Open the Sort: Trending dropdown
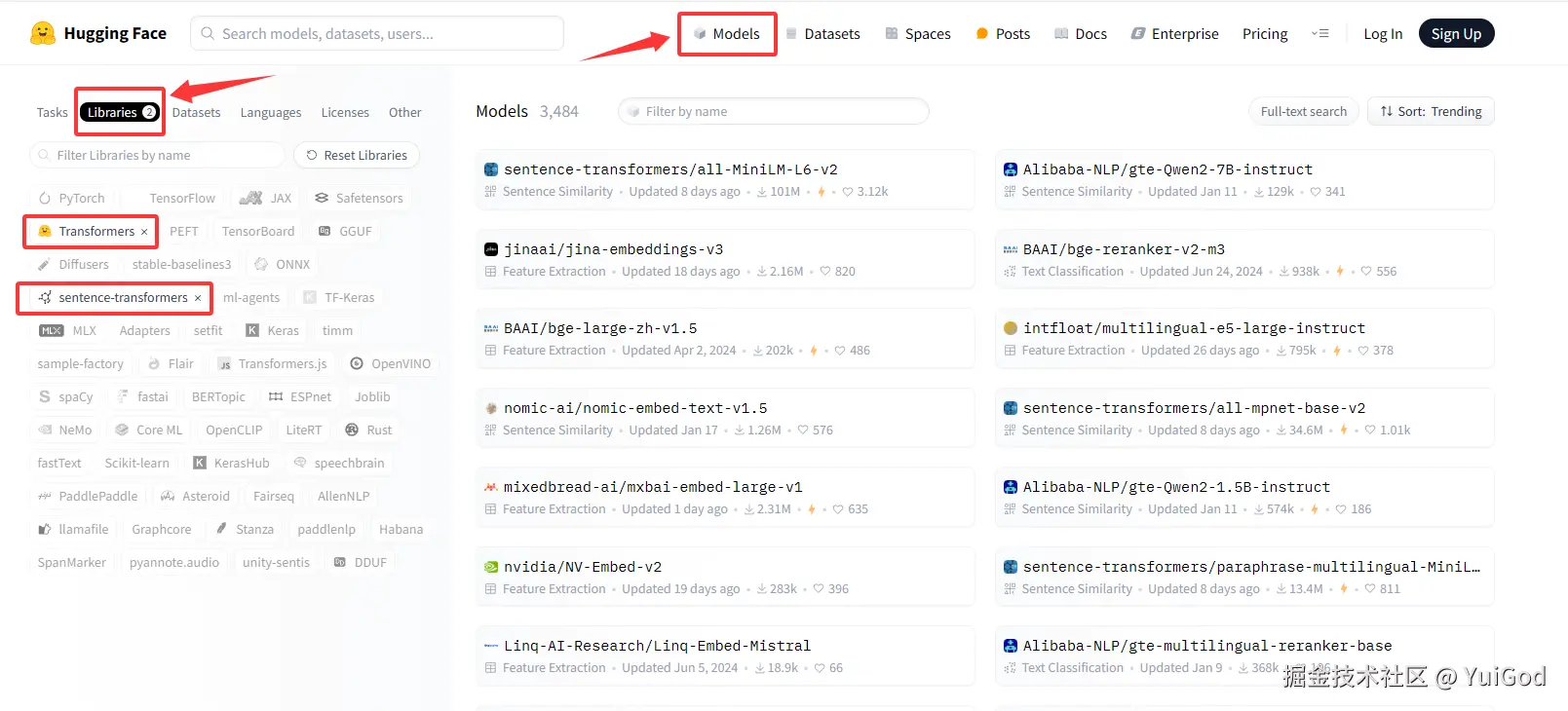Image resolution: width=1568 pixels, height=711 pixels. [1431, 111]
